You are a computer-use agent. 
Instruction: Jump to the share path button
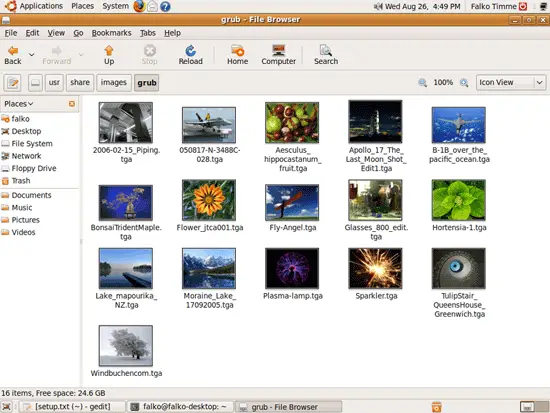(80, 82)
